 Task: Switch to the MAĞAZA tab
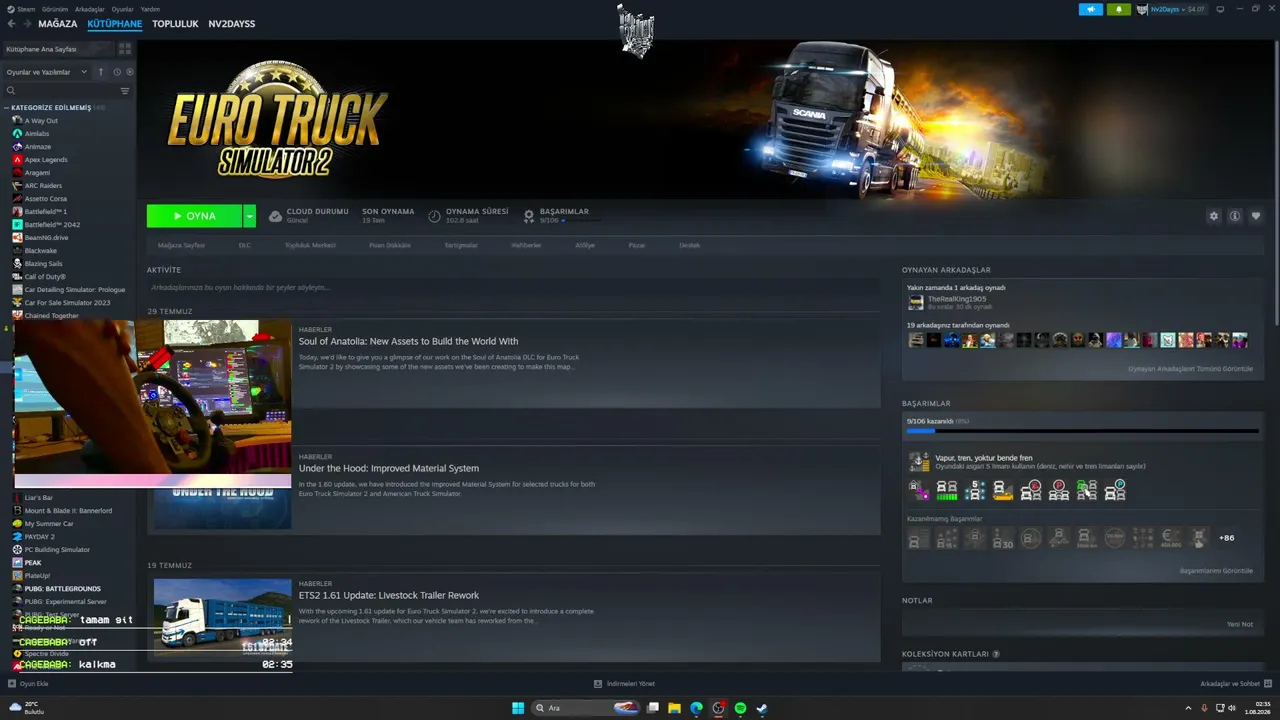(x=58, y=24)
